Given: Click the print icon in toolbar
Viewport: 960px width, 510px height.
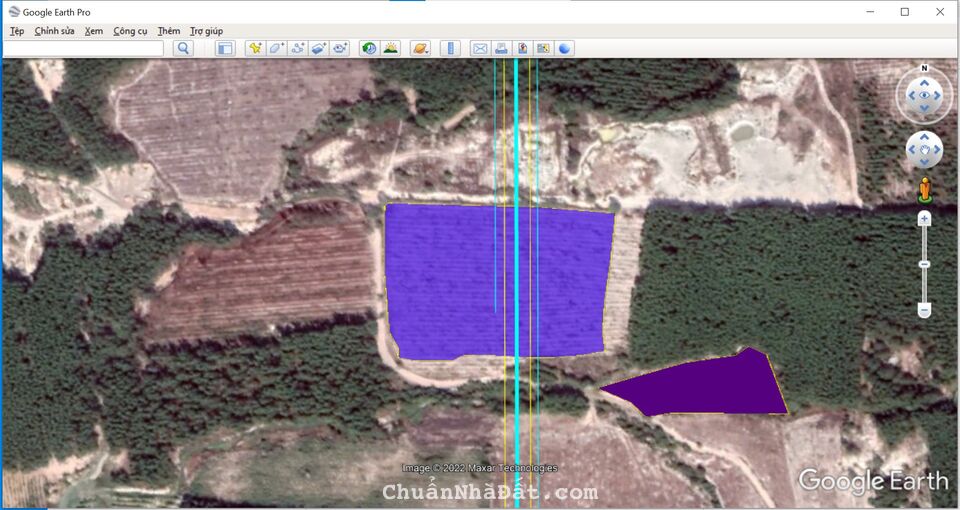Looking at the screenshot, I should (501, 48).
